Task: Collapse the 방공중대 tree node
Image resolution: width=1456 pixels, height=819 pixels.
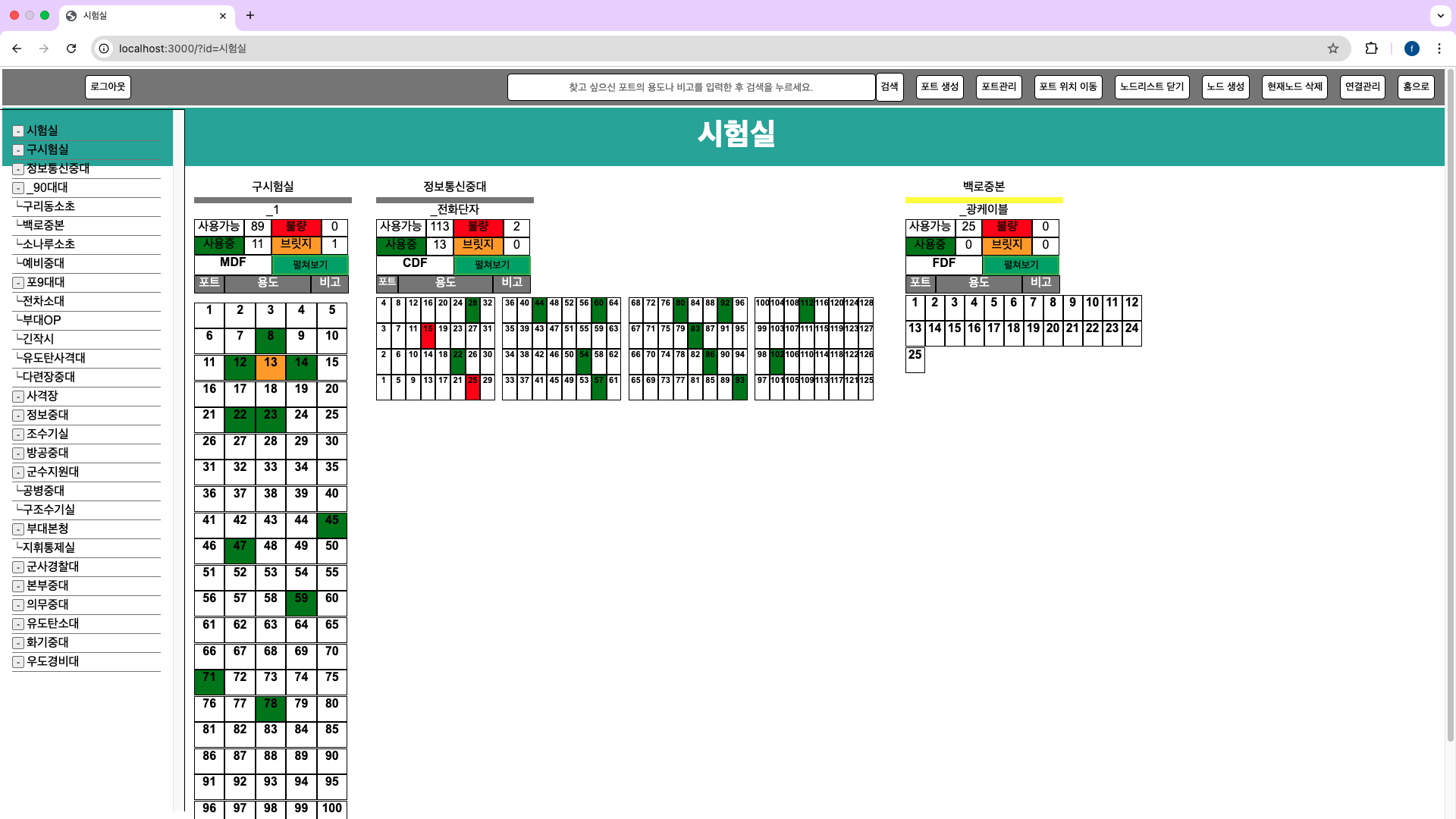Action: 18,453
